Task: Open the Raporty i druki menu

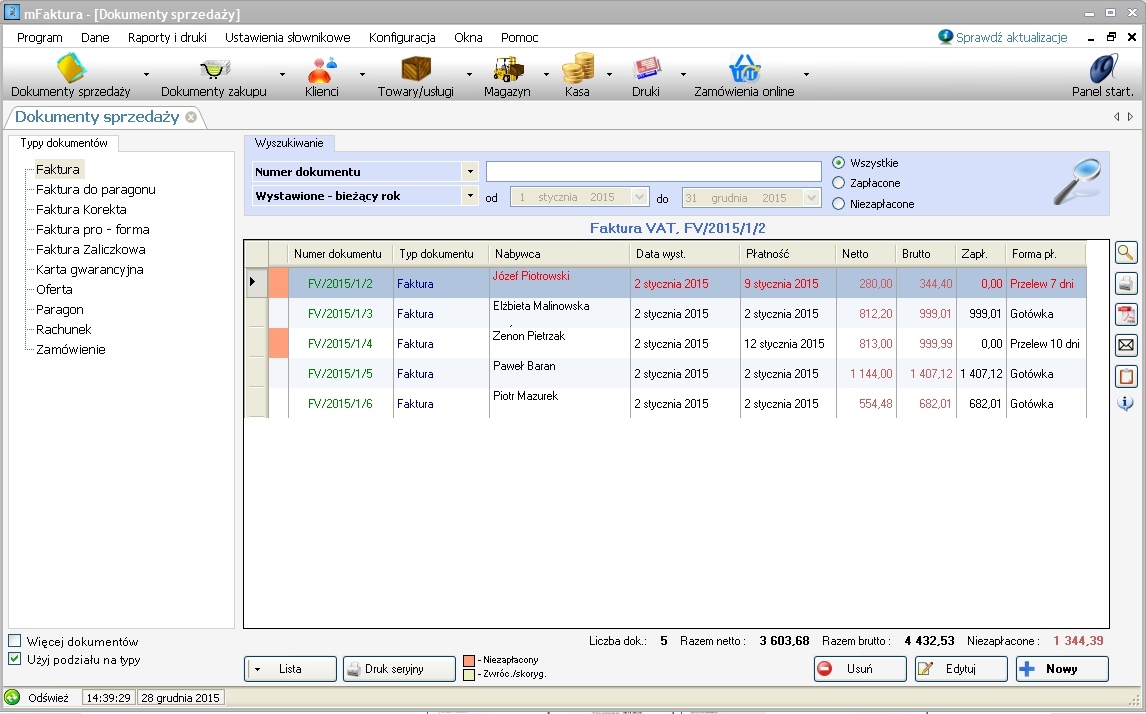Action: [167, 37]
